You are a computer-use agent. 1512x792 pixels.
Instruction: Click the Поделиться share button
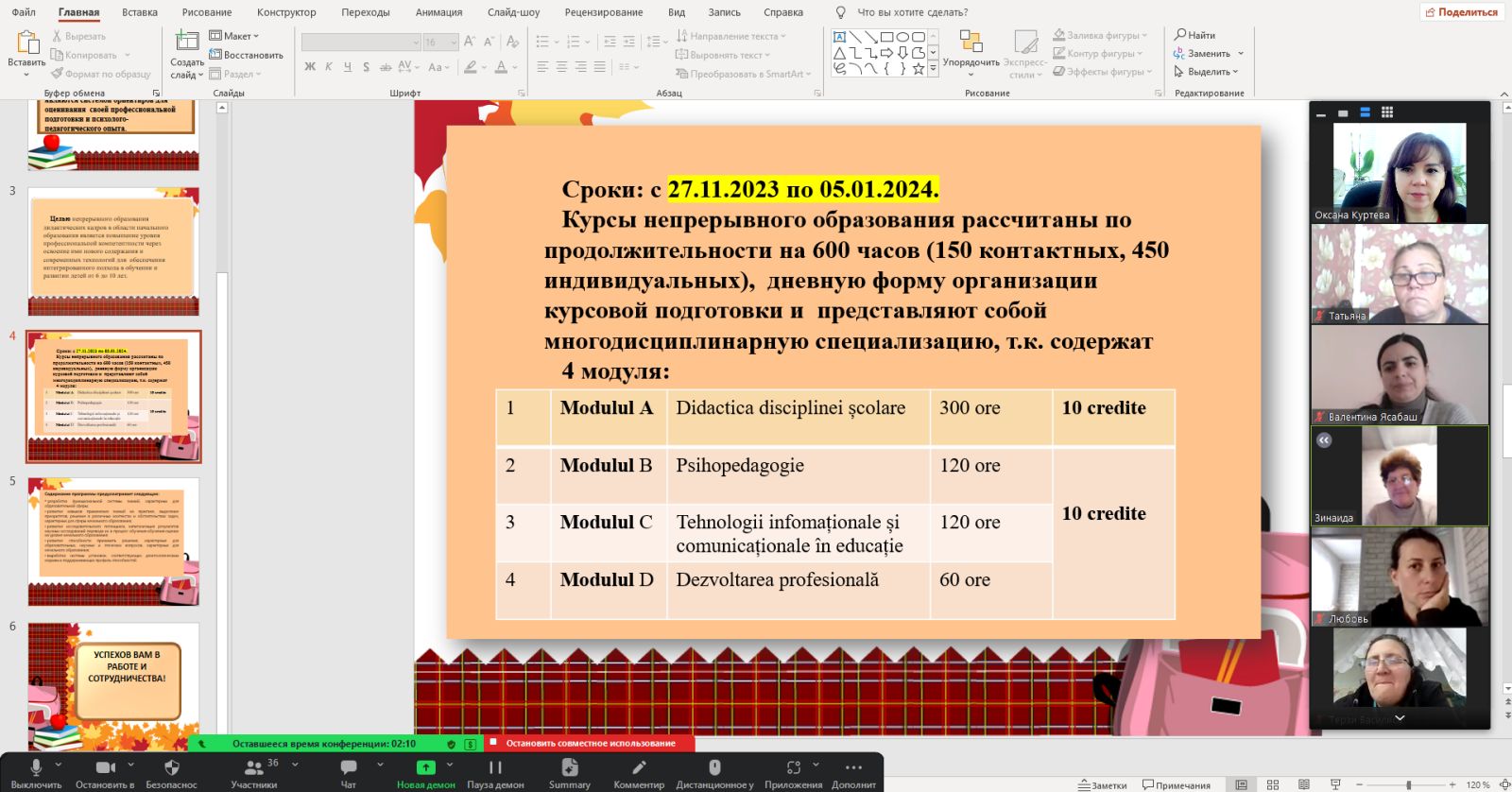tap(1462, 12)
